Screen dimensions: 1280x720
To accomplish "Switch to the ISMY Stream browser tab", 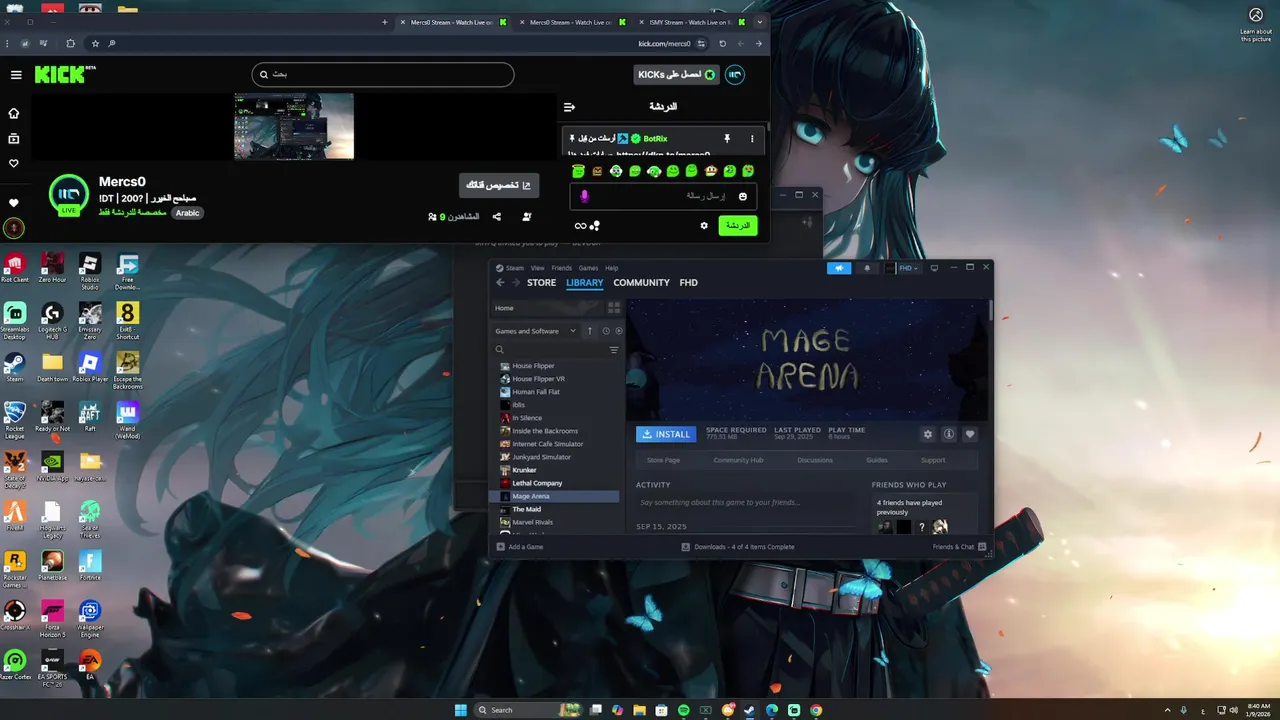I will (690, 22).
